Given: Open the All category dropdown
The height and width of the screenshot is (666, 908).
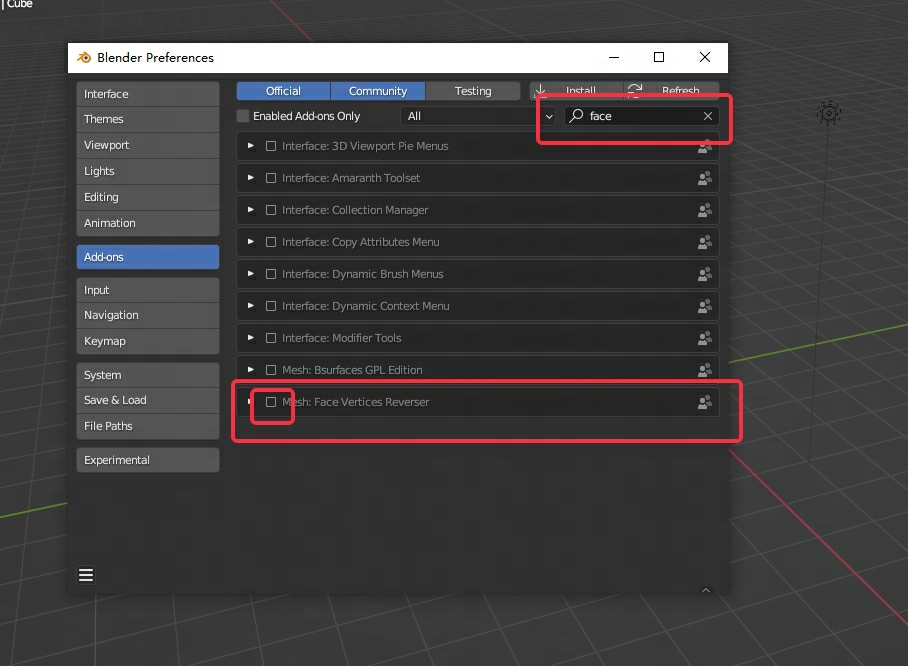Looking at the screenshot, I should [x=478, y=116].
